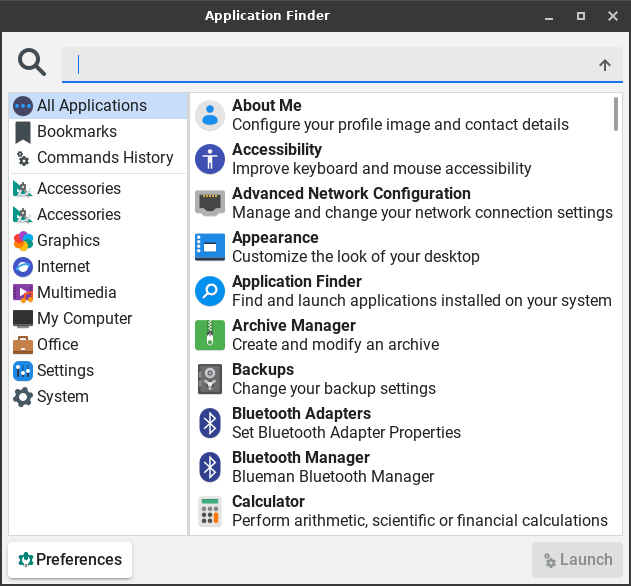The width and height of the screenshot is (631, 586).
Task: Click the Appearance app icon
Action: pos(210,247)
